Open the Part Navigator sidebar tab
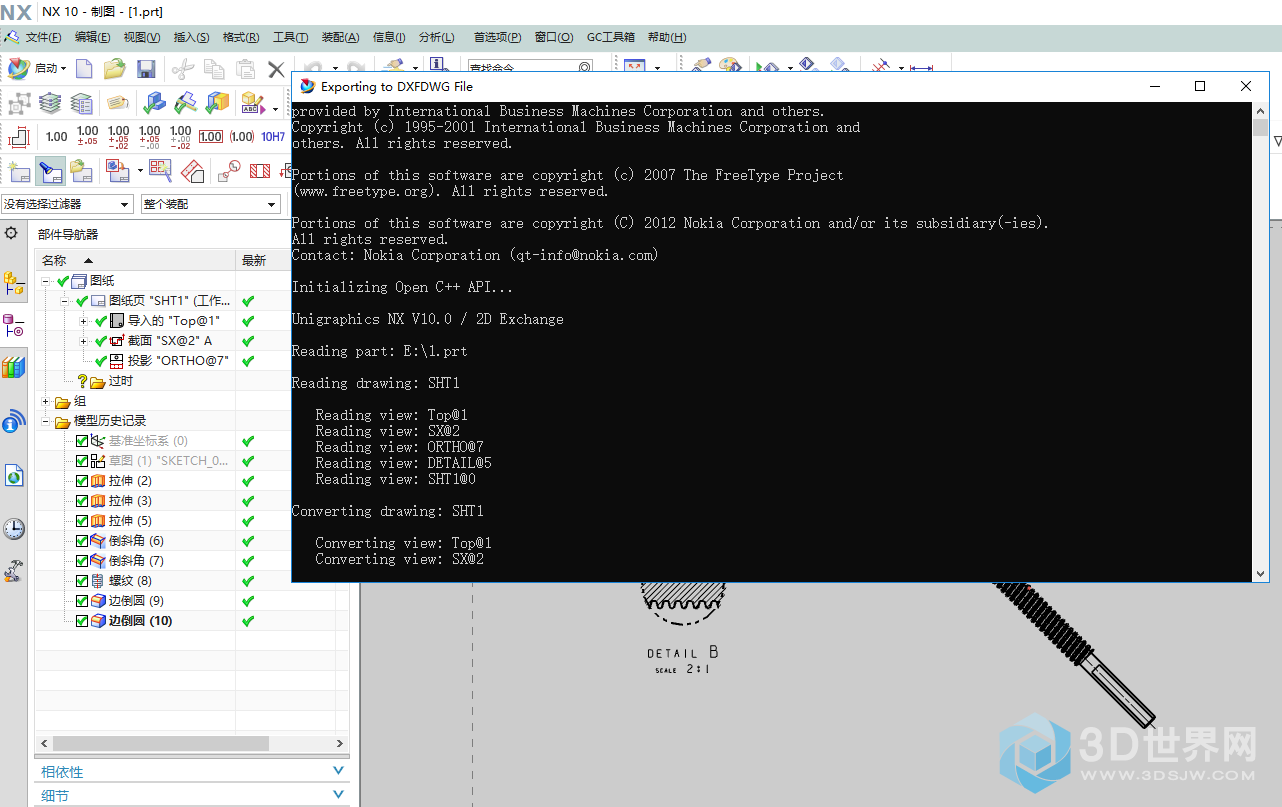Screen dimensions: 1282x807 [x=14, y=326]
